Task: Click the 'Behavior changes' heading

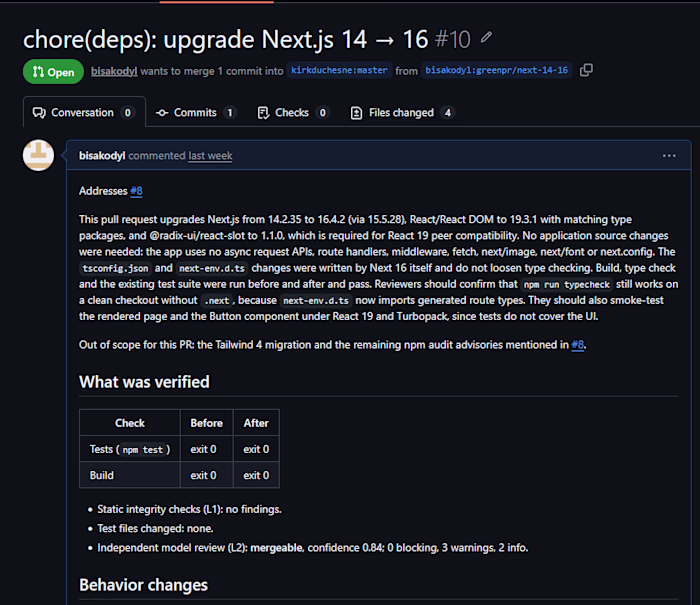Action: tap(143, 585)
